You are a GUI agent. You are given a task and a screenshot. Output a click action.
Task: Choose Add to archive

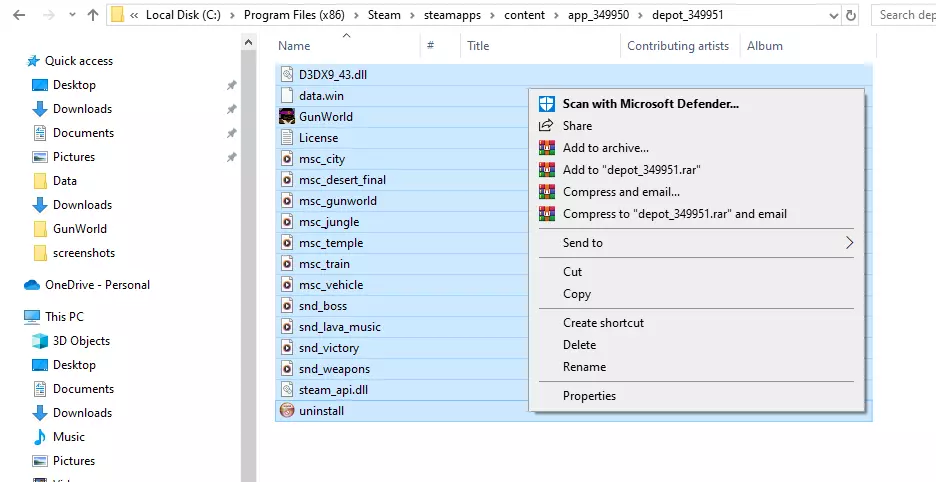pyautogui.click(x=697, y=148)
